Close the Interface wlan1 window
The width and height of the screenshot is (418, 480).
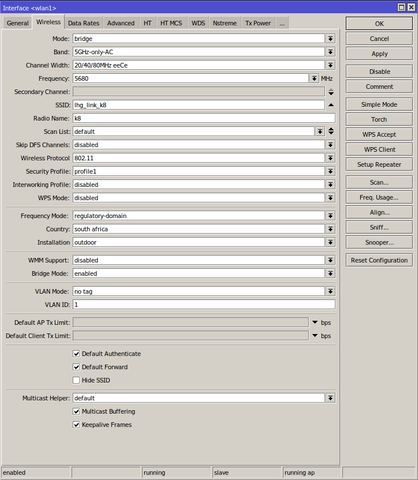click(411, 7)
